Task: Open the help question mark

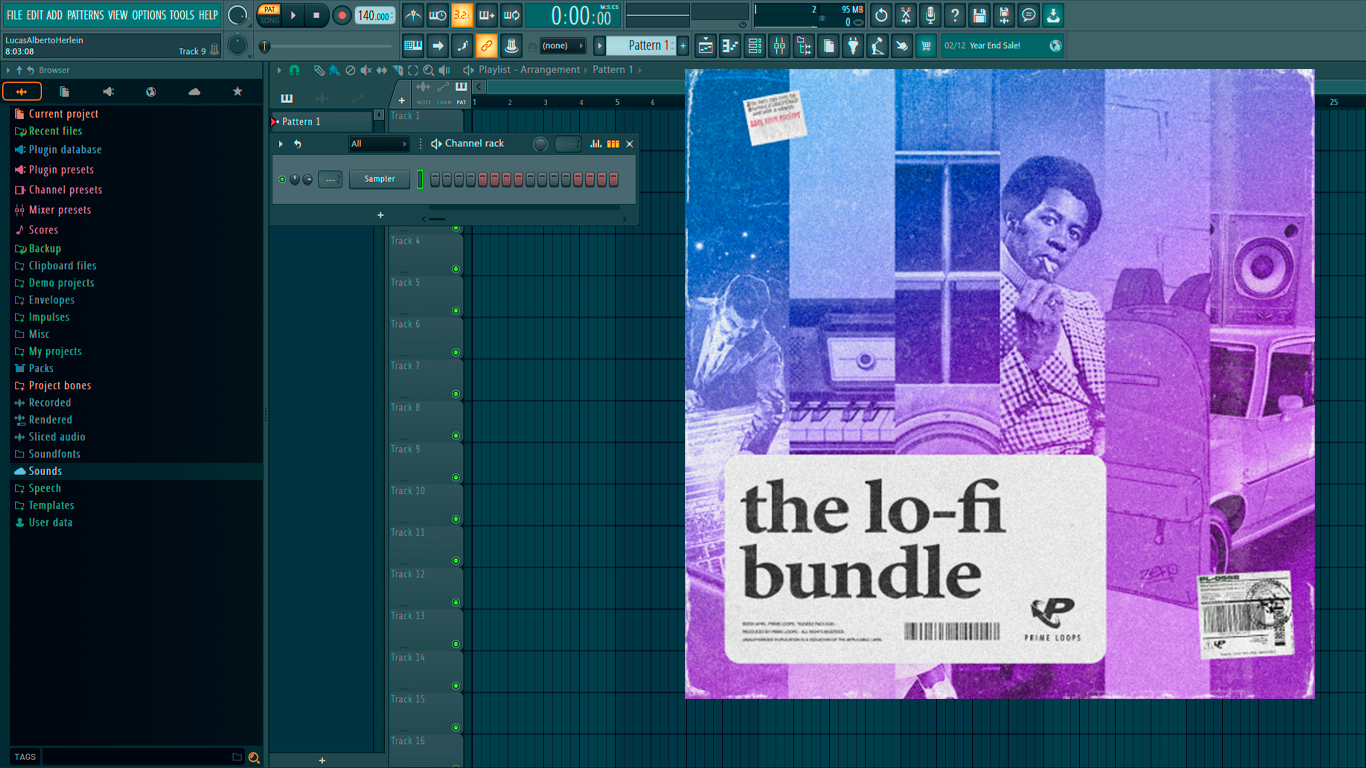Action: 955,15
